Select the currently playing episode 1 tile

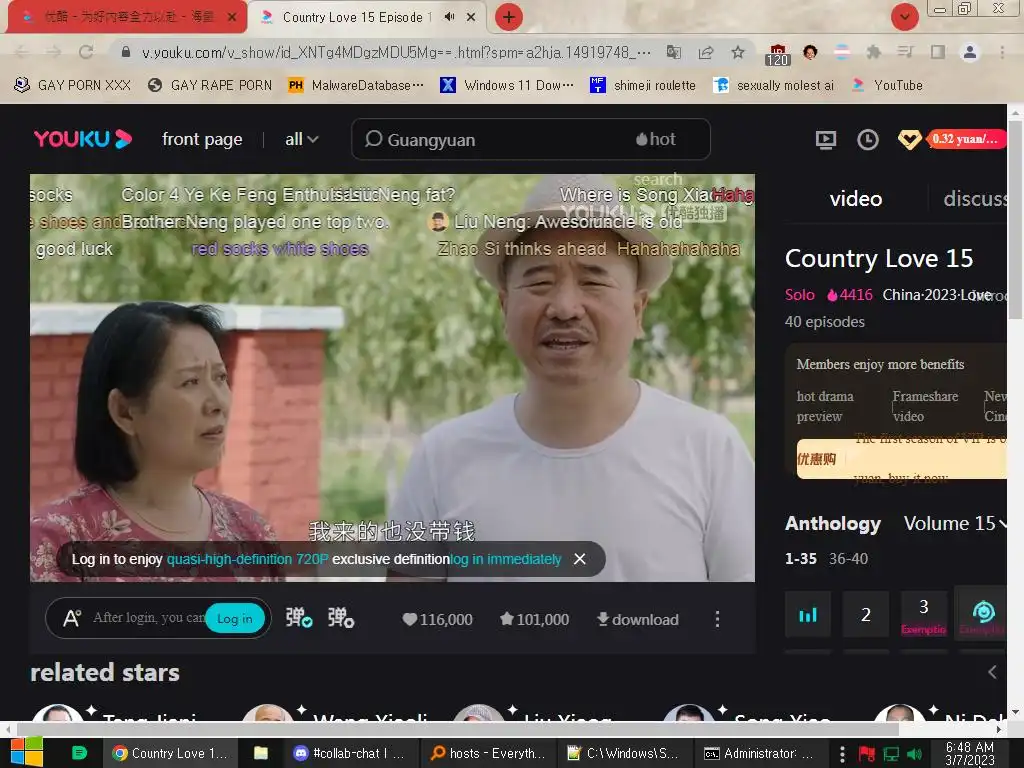coord(808,614)
